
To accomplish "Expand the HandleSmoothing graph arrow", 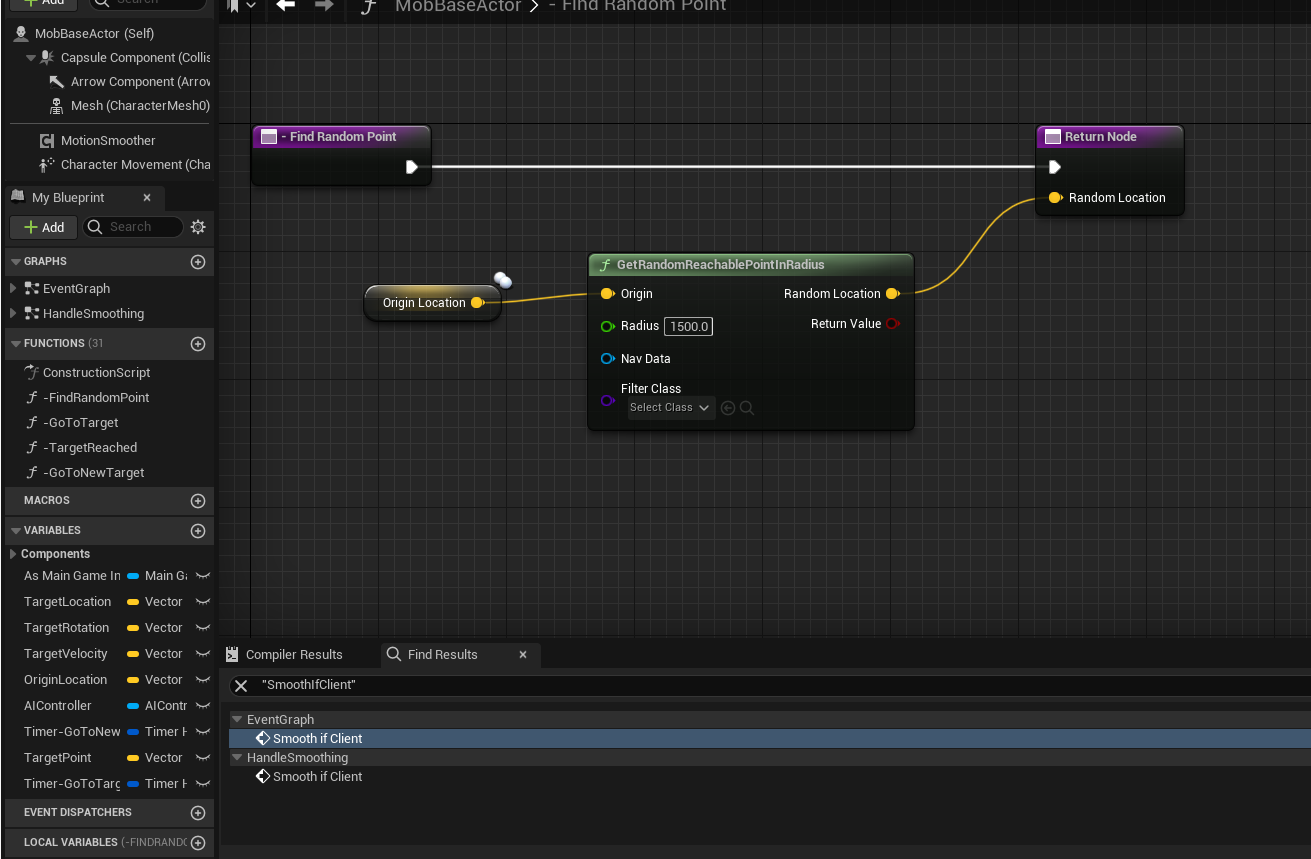I will click(x=13, y=313).
